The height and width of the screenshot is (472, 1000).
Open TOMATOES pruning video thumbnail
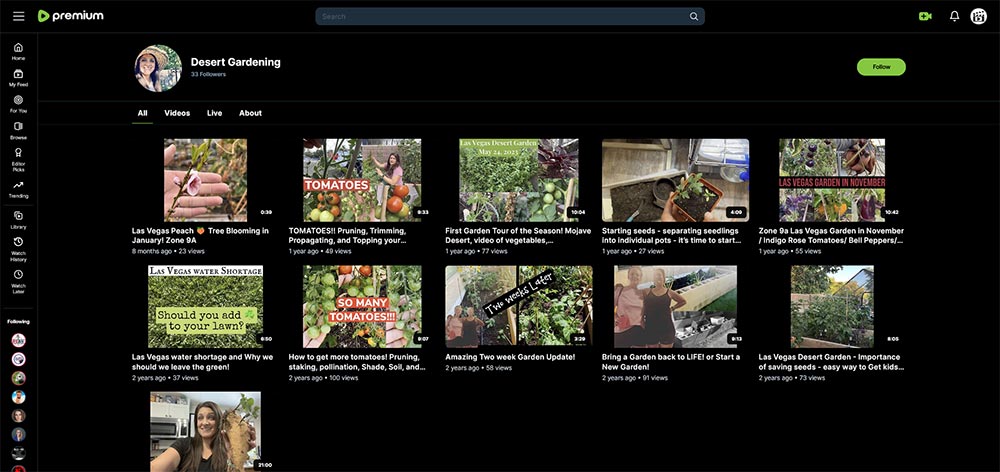tap(362, 180)
